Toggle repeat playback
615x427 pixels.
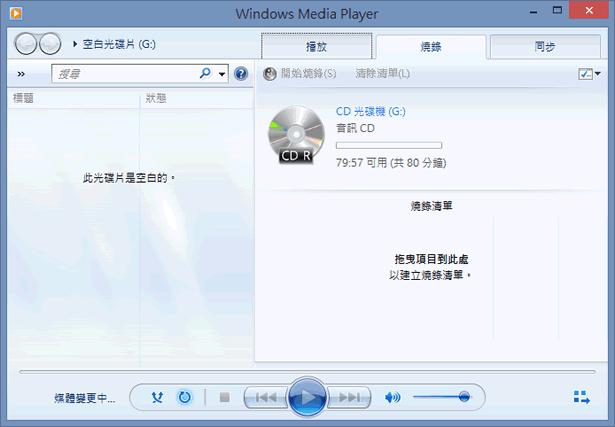coord(184,398)
